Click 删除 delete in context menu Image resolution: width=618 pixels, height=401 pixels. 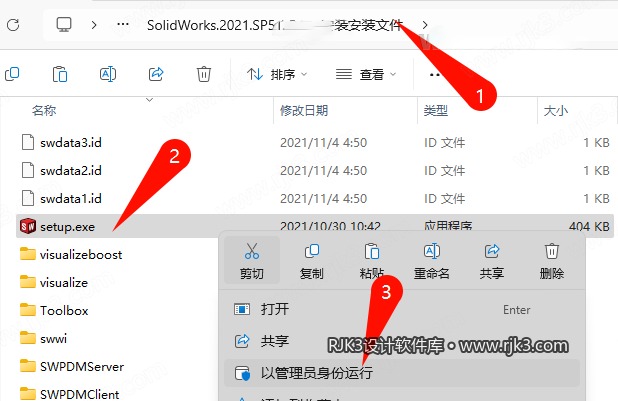551,260
